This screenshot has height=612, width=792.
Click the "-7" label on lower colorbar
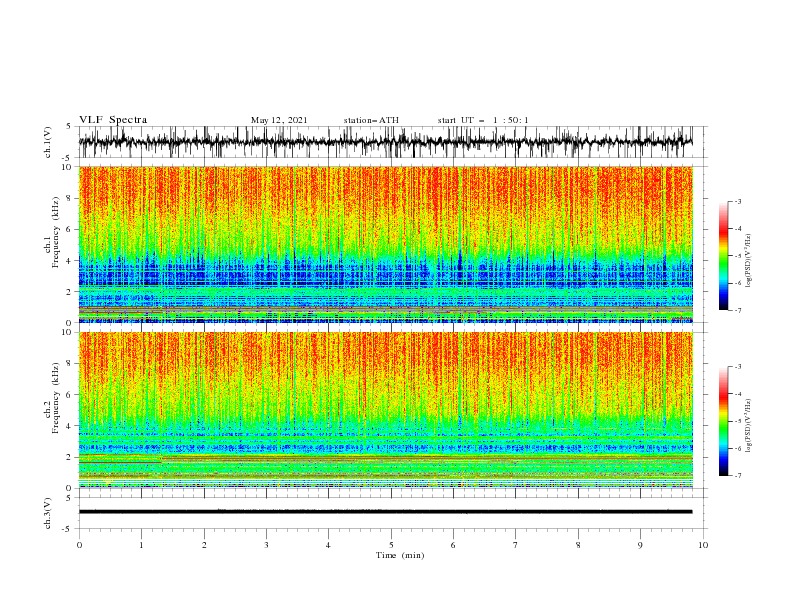(737, 476)
